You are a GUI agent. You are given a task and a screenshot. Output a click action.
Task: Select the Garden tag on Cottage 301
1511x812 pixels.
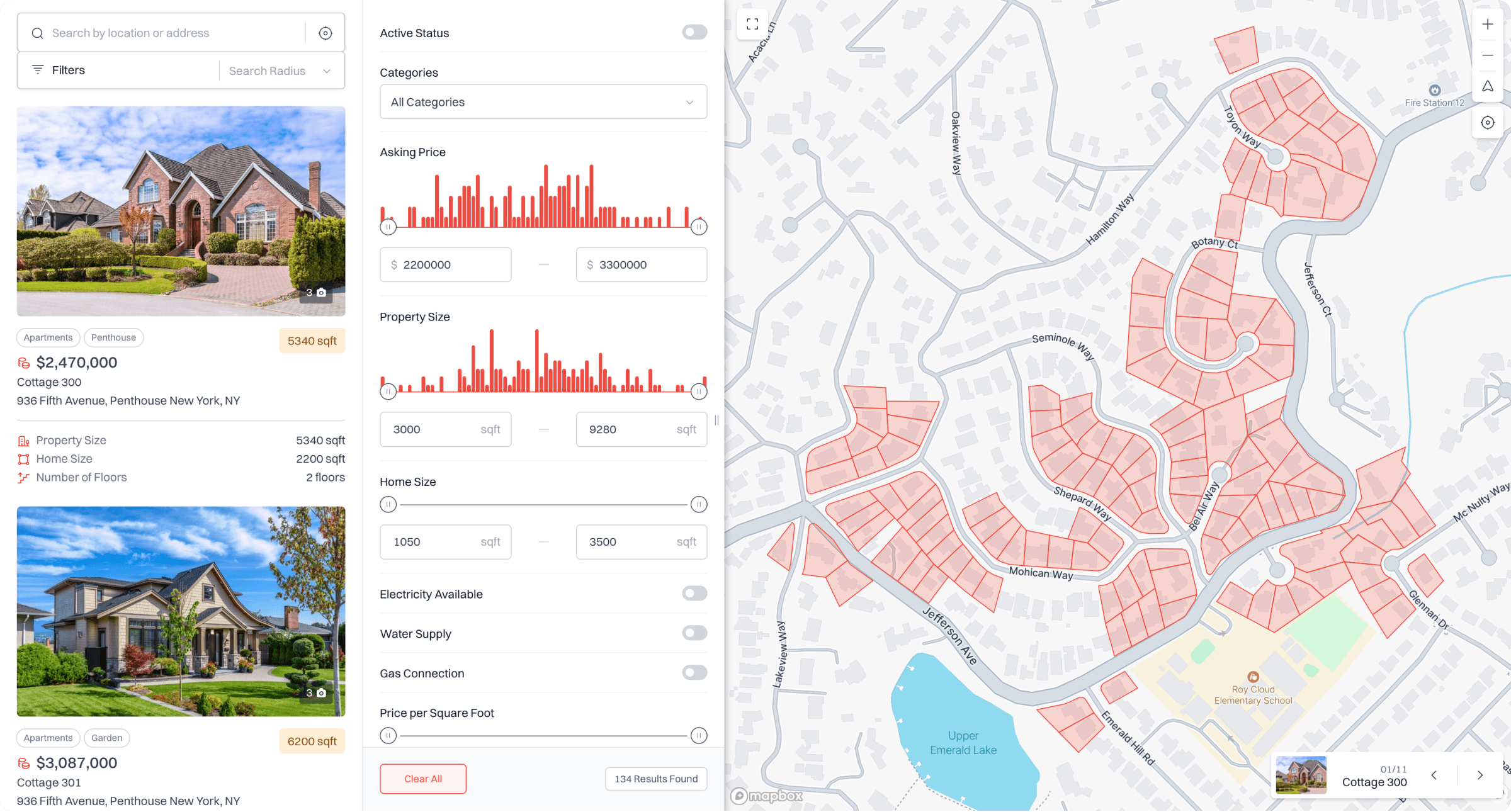[107, 738]
